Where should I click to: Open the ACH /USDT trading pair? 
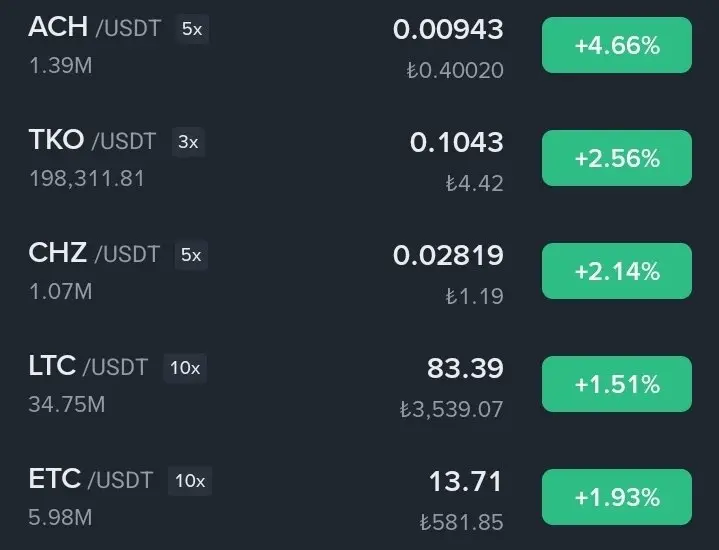(x=94, y=27)
